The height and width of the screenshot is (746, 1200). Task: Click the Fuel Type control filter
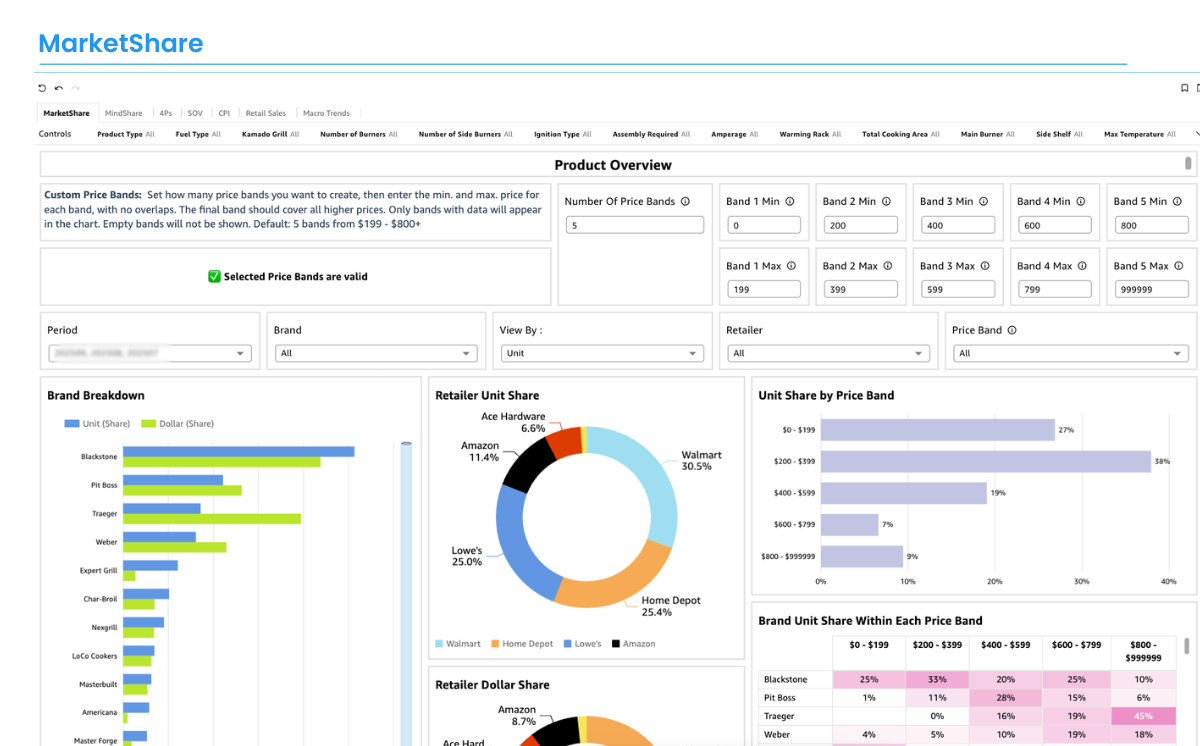[x=197, y=134]
